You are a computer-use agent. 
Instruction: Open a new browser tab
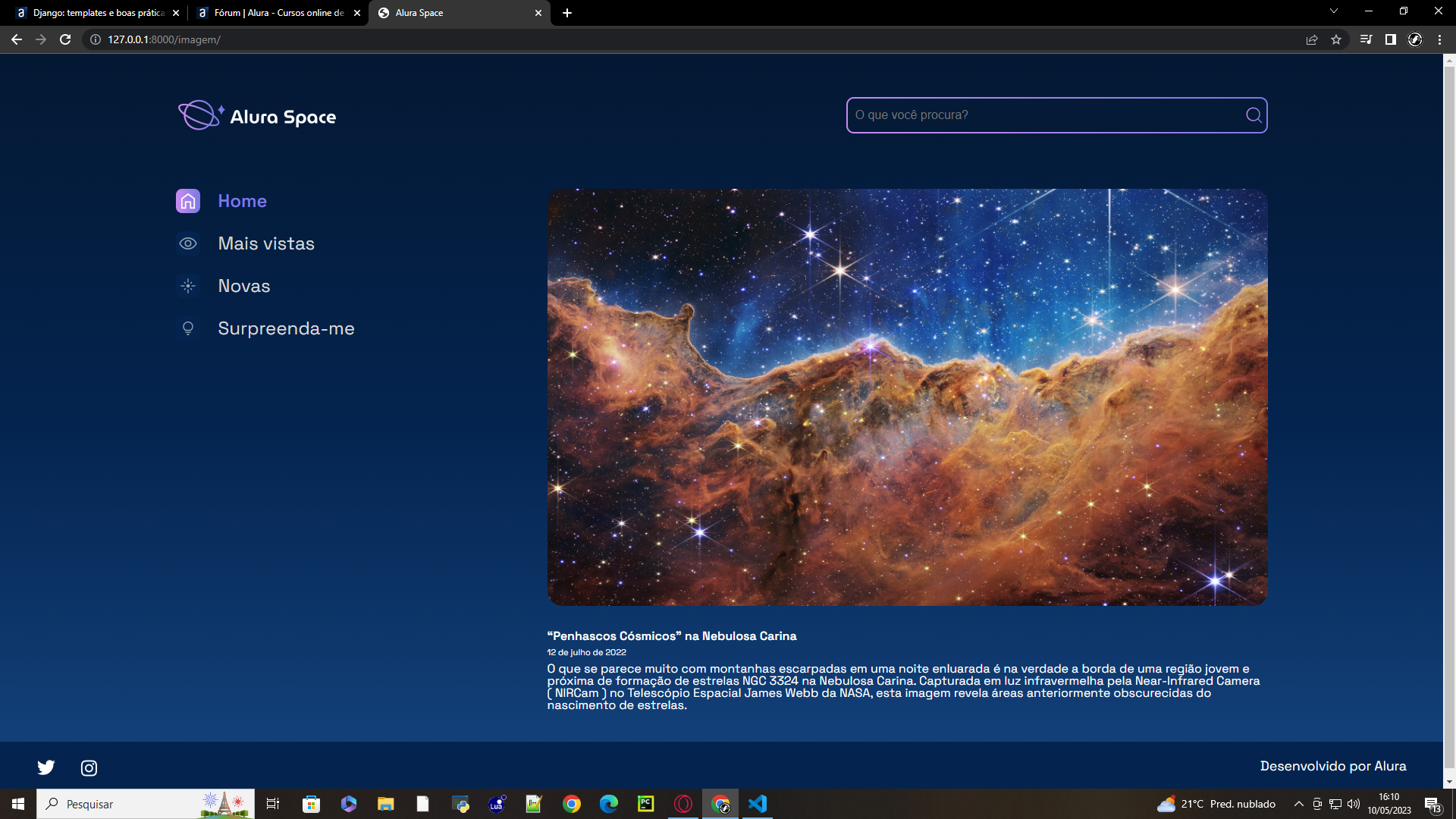pyautogui.click(x=567, y=13)
